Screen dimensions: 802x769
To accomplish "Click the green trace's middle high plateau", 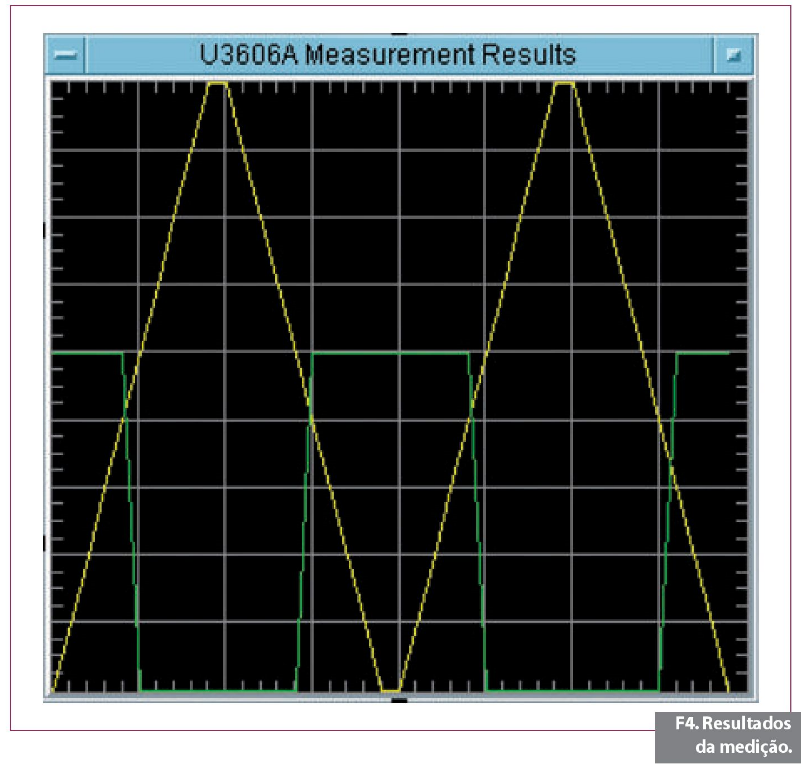I will coord(390,353).
